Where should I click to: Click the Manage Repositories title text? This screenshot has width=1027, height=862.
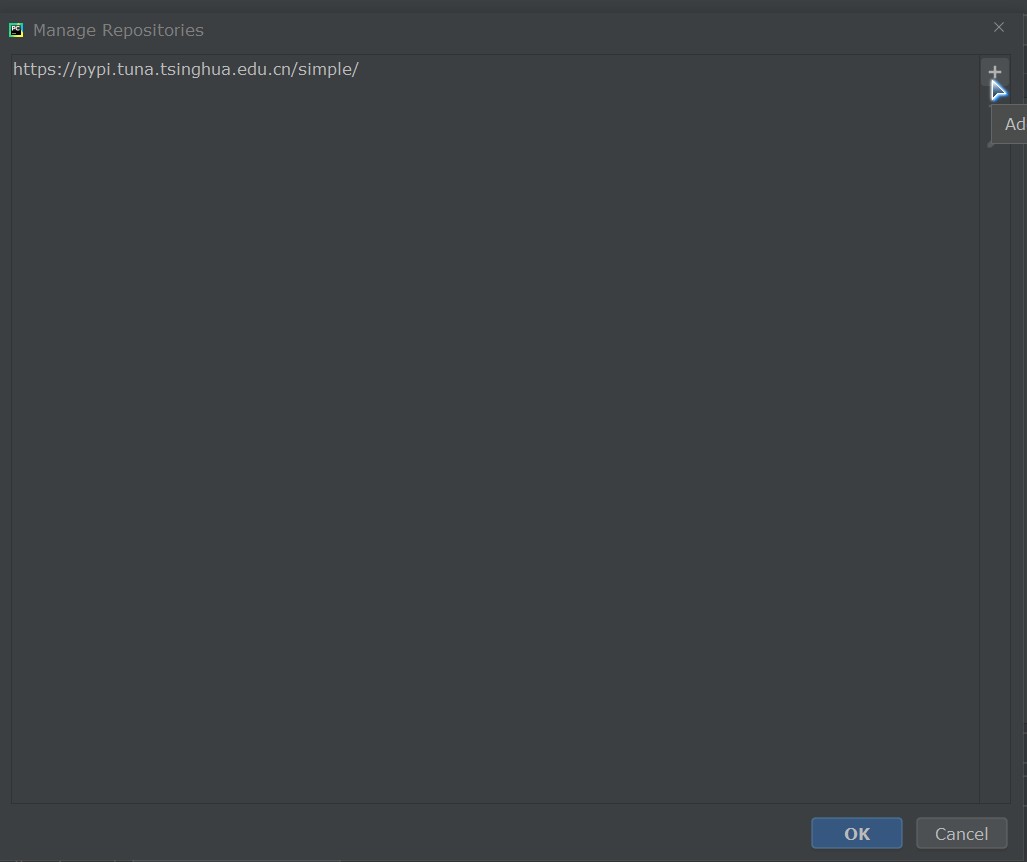pos(119,30)
